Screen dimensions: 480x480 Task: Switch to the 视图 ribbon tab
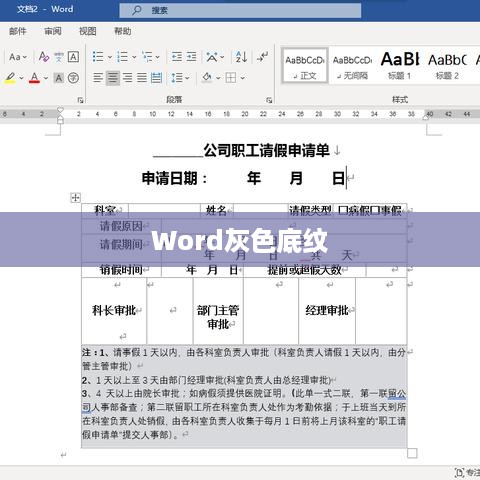[88, 31]
